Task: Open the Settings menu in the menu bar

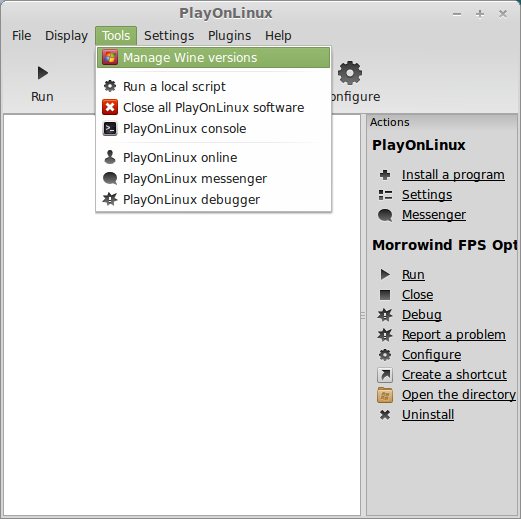Action: click(169, 36)
